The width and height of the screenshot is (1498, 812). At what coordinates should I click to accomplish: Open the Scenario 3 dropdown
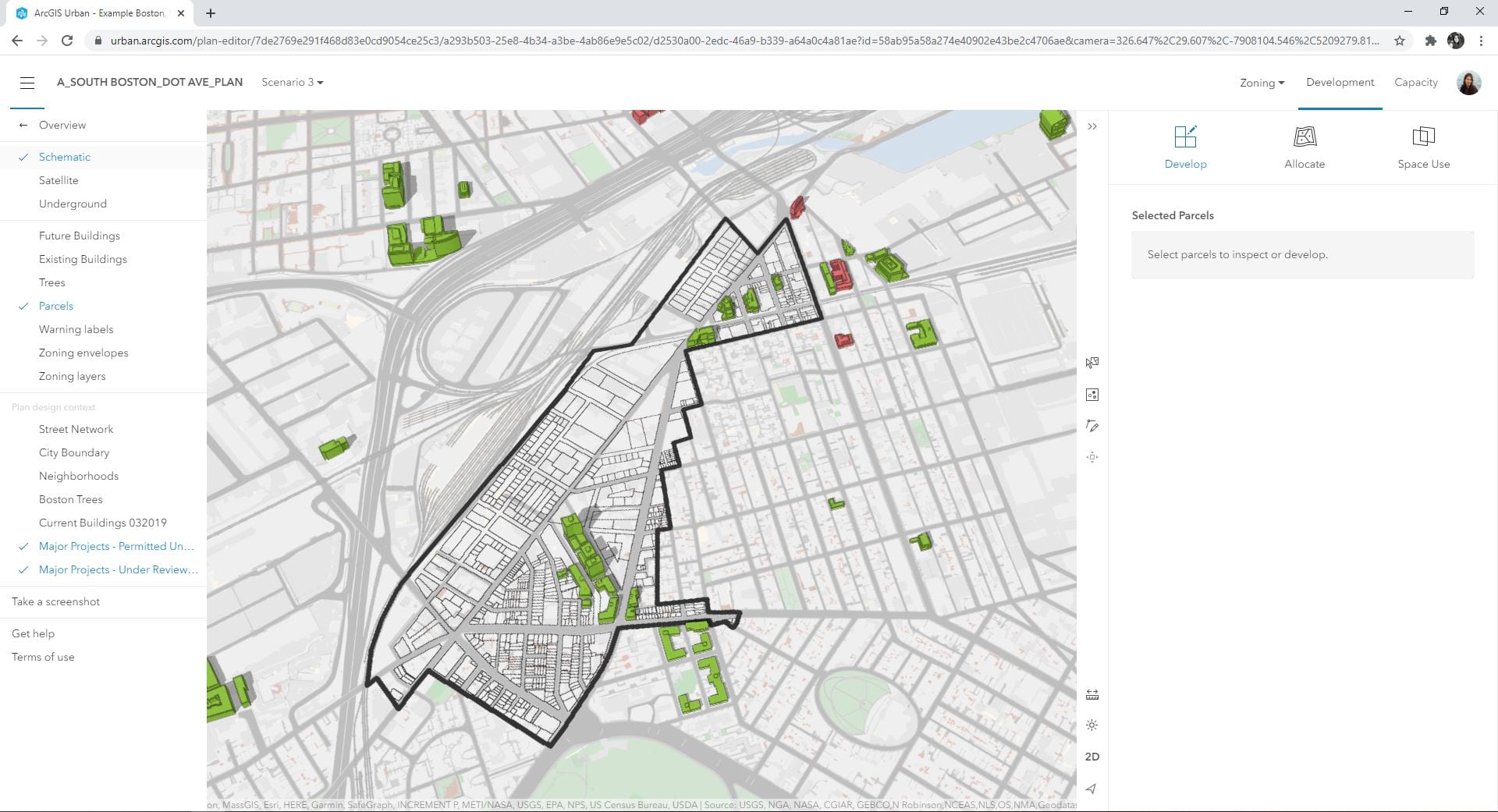pyautogui.click(x=292, y=82)
